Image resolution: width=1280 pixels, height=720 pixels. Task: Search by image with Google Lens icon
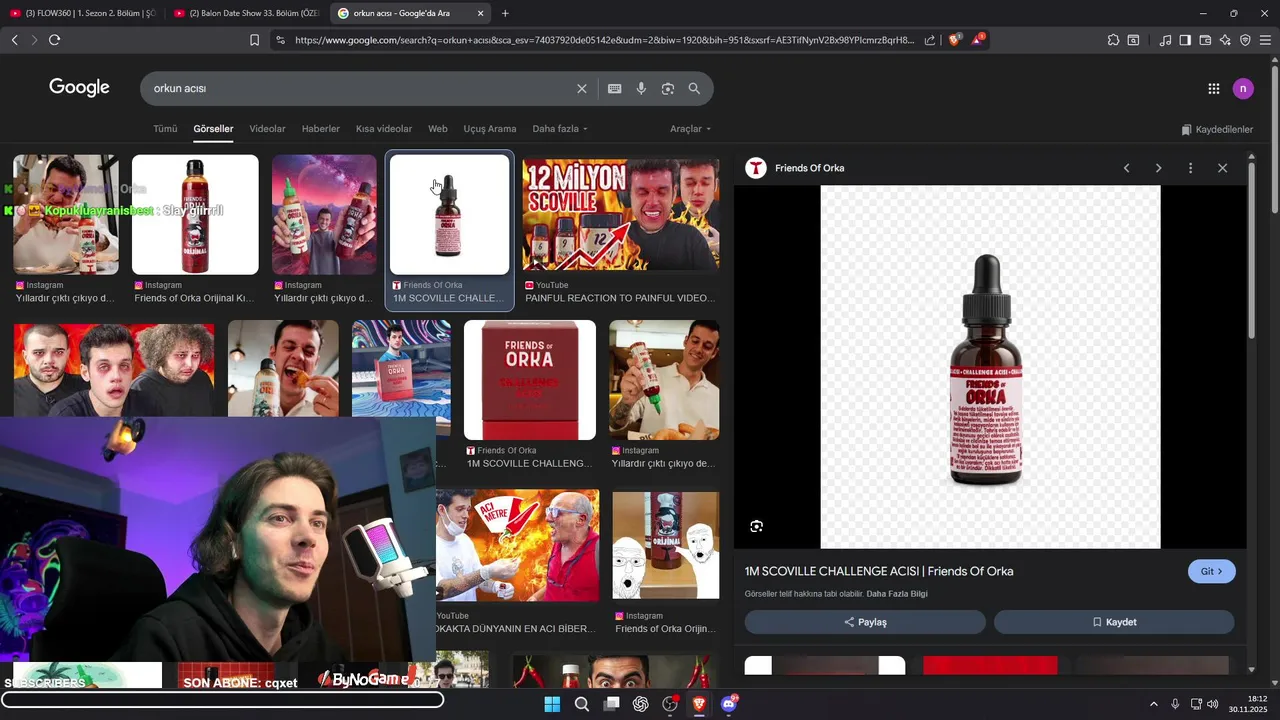tap(668, 89)
